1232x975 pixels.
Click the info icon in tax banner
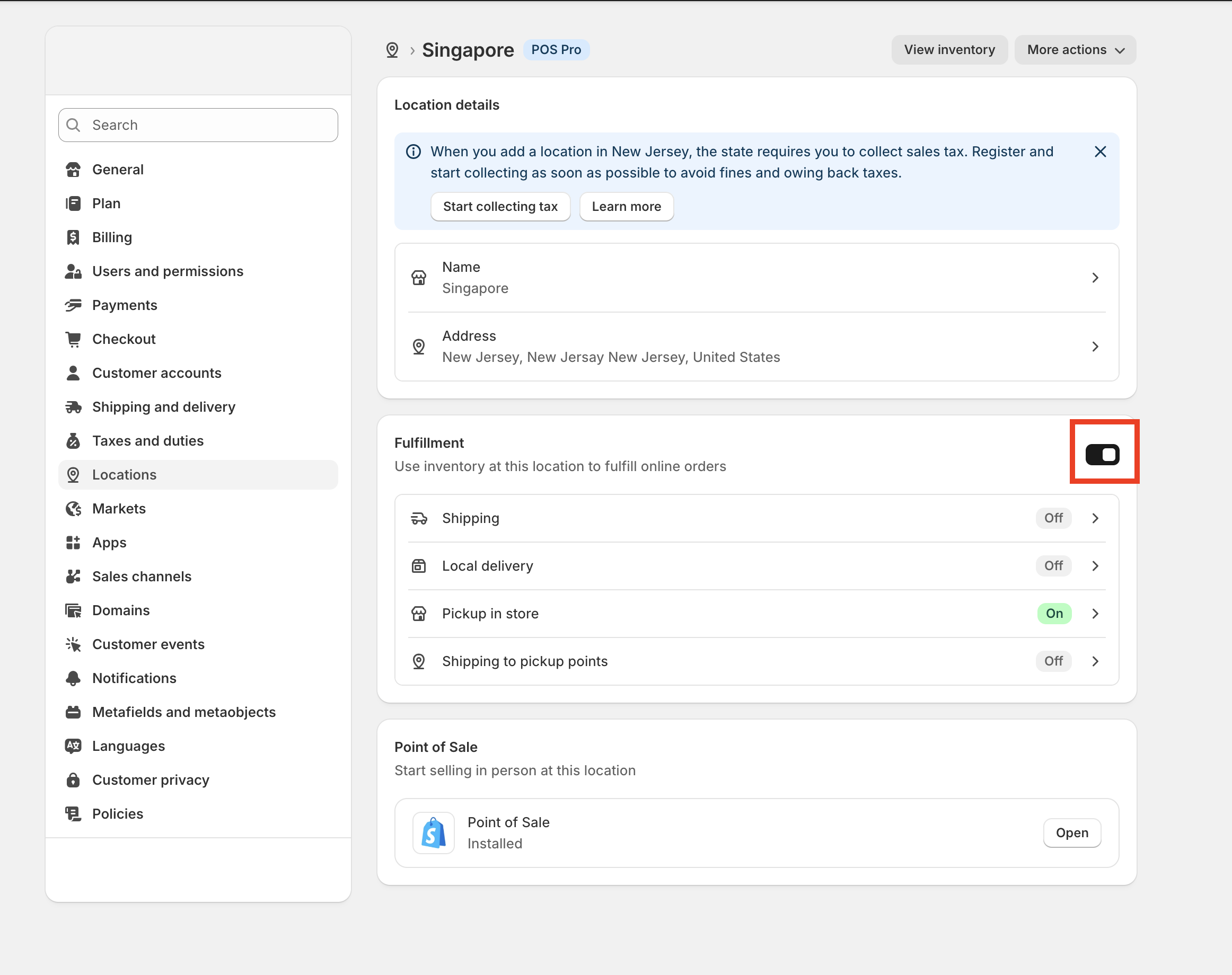(413, 152)
